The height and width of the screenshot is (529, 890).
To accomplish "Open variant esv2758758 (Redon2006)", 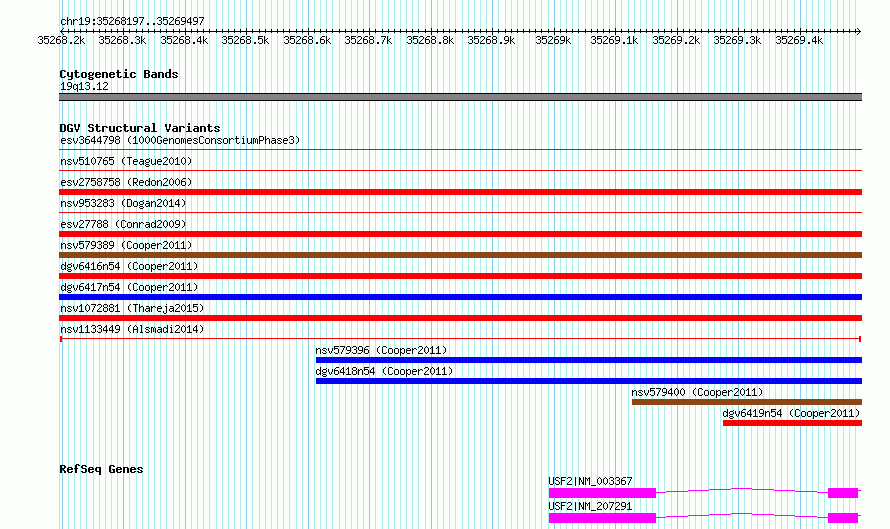I will coord(126,182).
